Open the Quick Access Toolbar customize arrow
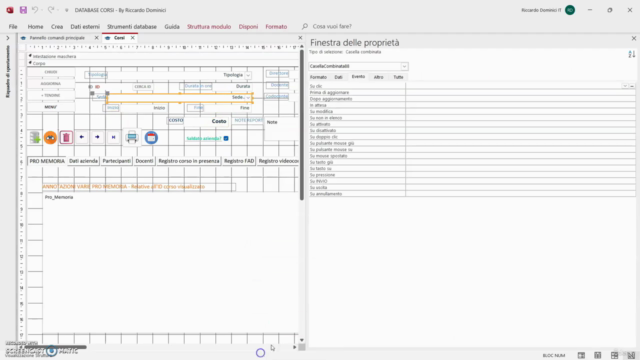 [x=67, y=10]
